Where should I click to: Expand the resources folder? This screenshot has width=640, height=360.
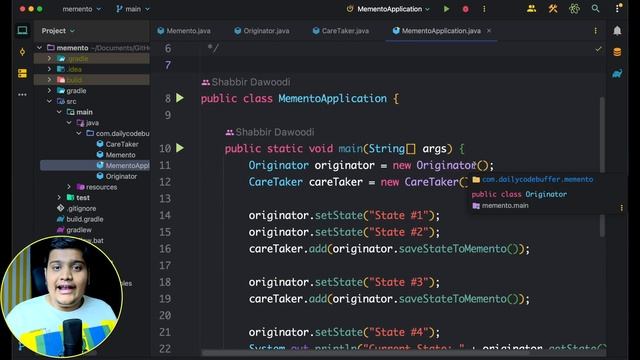click(x=69, y=187)
